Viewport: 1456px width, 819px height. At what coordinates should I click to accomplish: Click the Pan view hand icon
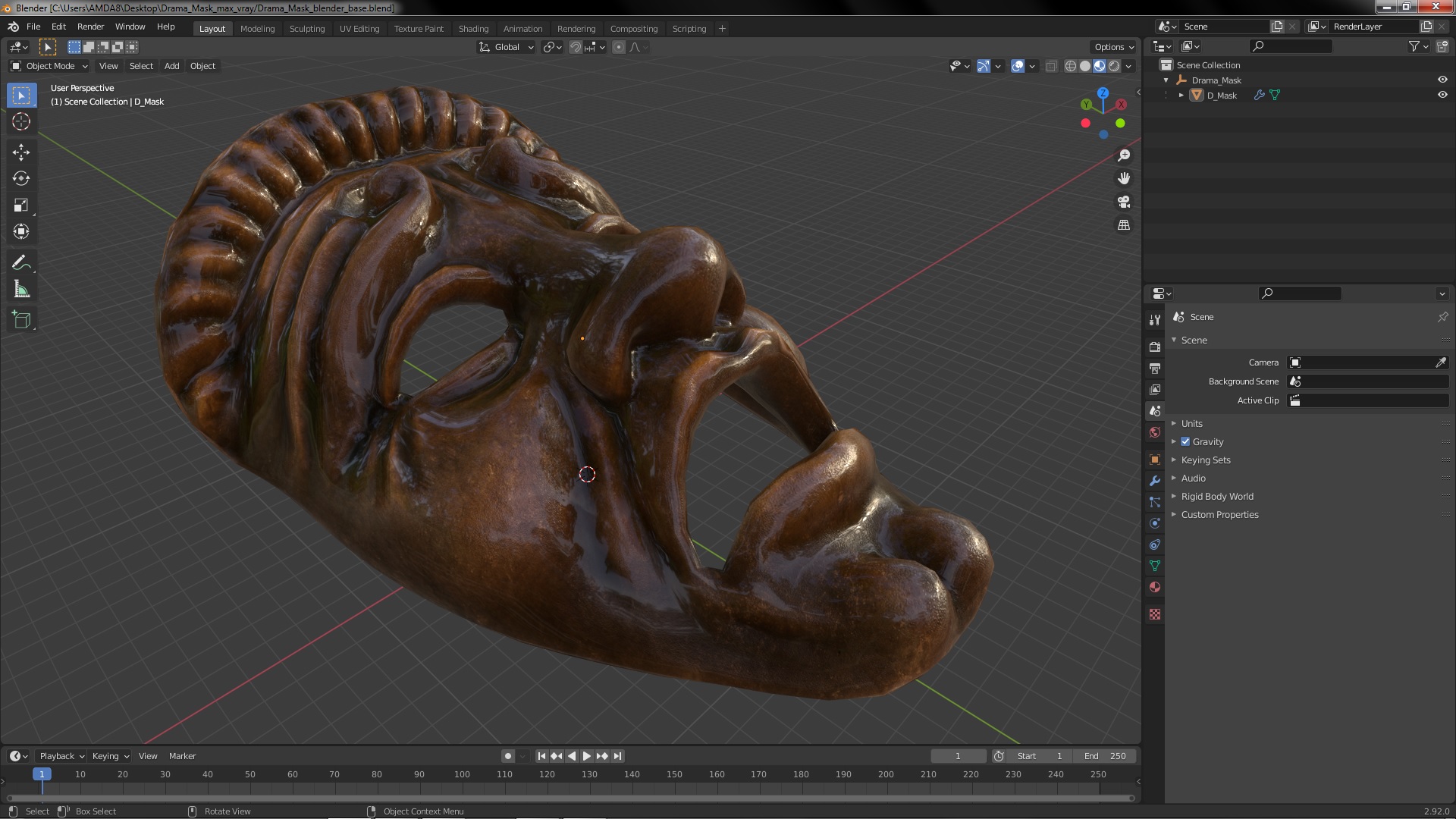(x=1124, y=178)
